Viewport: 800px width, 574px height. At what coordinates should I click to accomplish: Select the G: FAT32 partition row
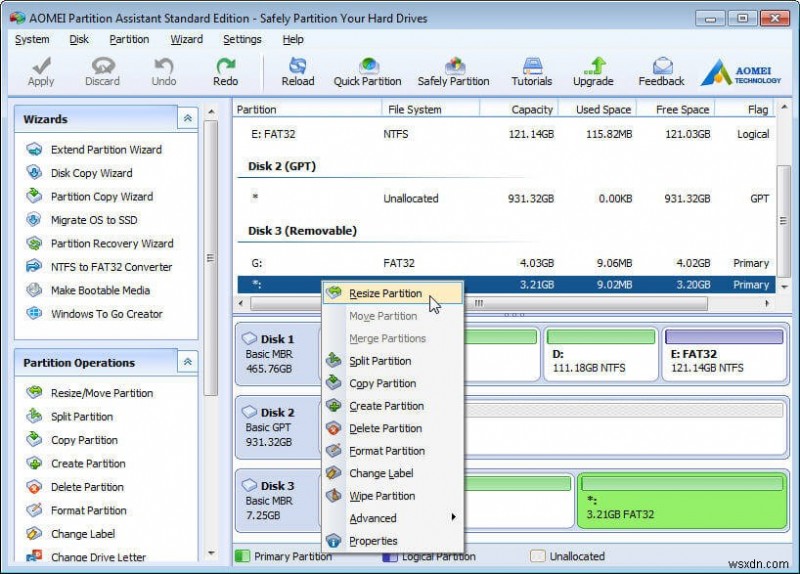(x=506, y=263)
